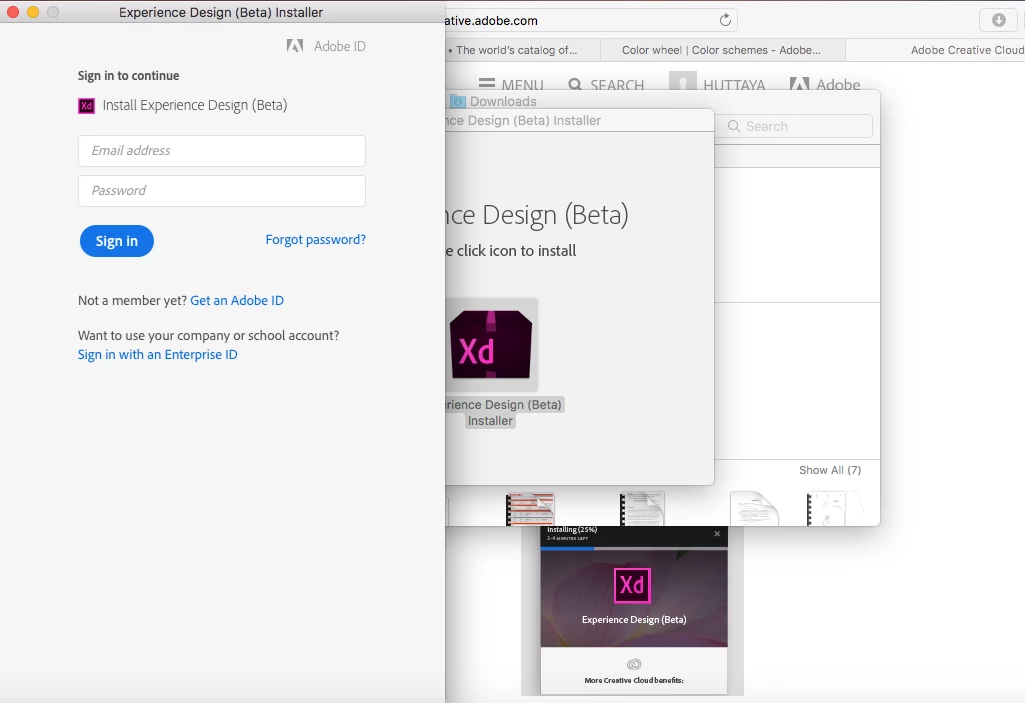The width and height of the screenshot is (1025, 703).
Task: Click SEARCH on the Adobe page
Action: pyautogui.click(x=607, y=85)
